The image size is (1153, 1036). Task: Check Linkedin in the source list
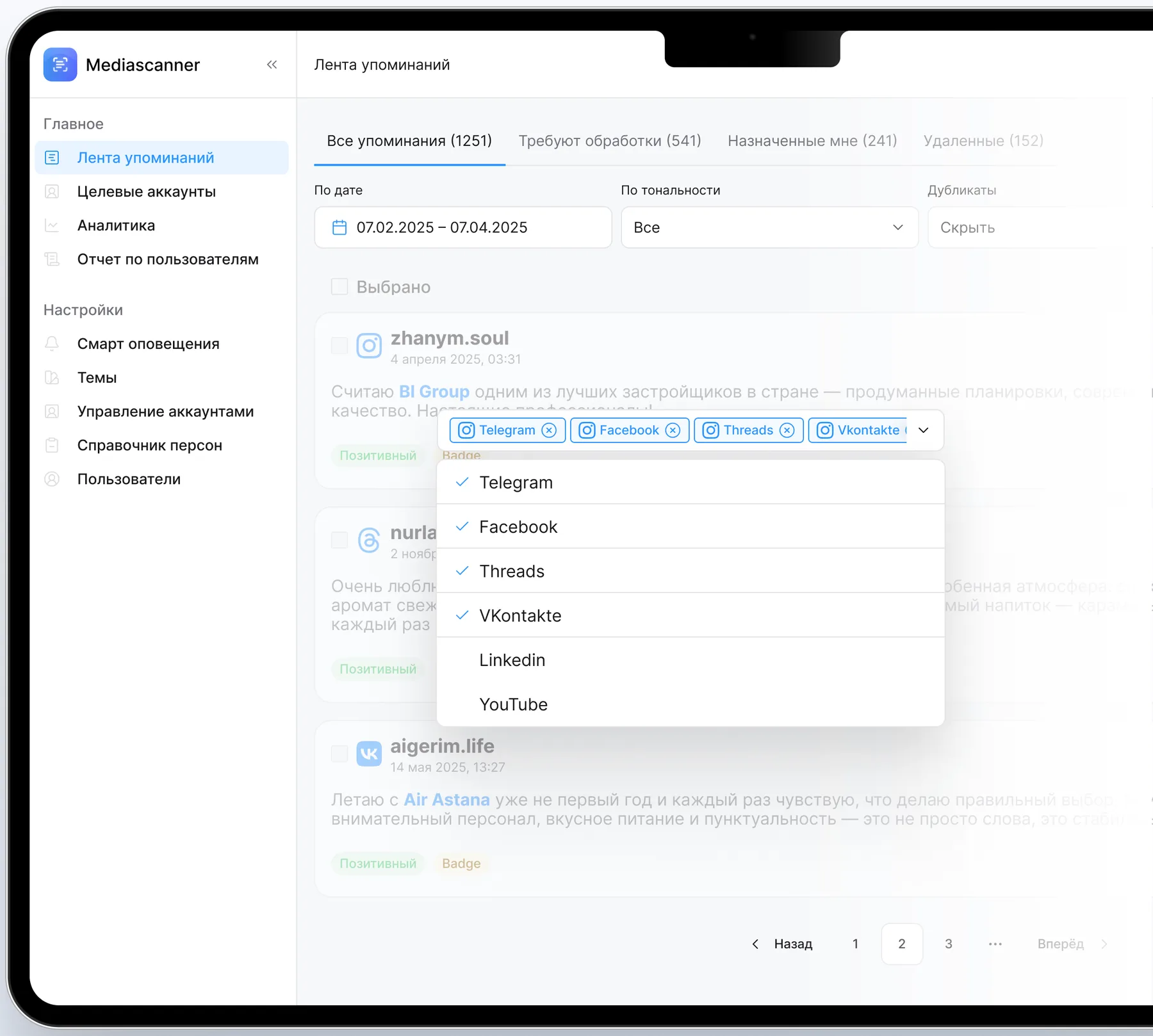point(691,660)
